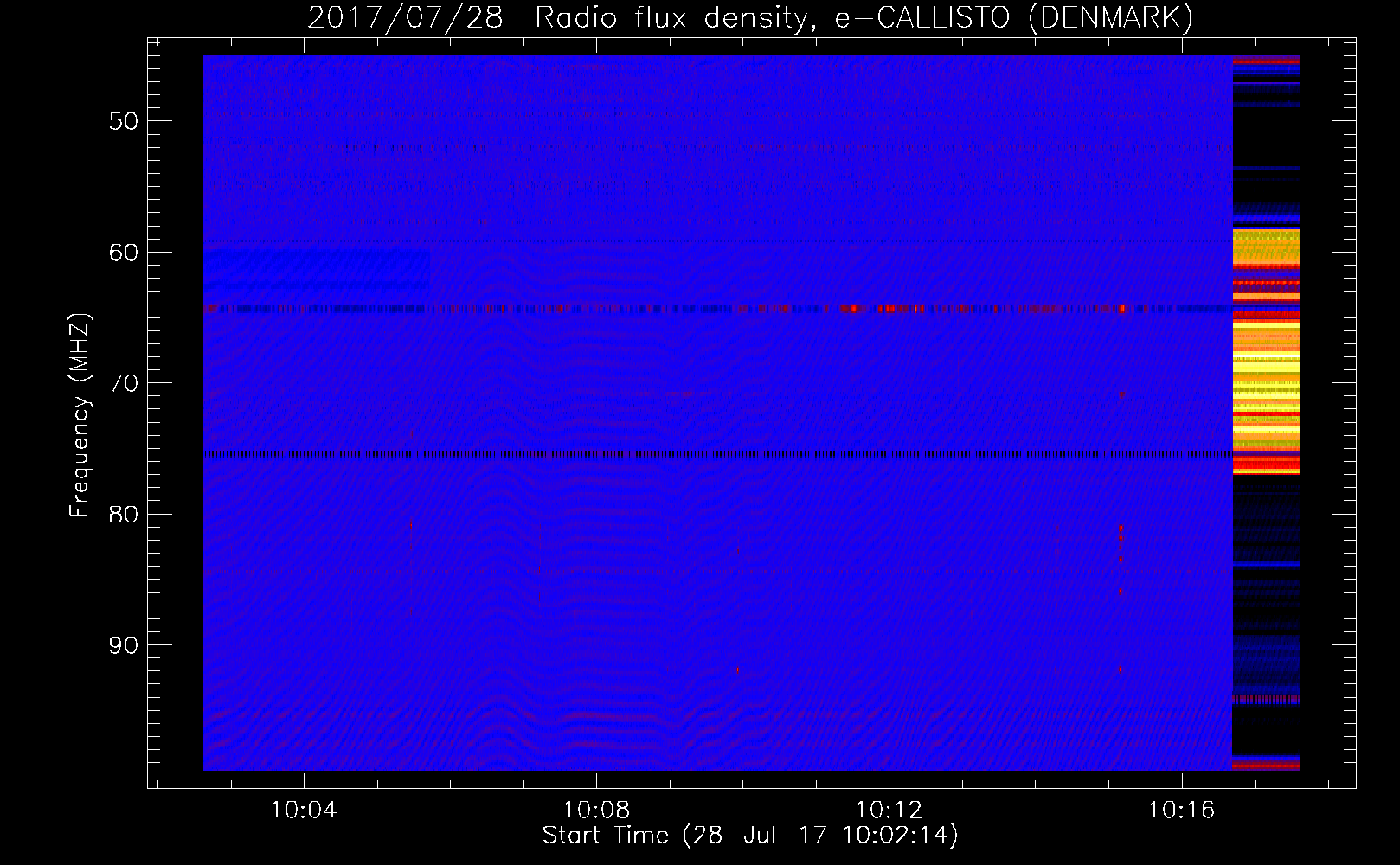Click the red interference line near 64 MHz
The height and width of the screenshot is (865, 1400).
[x=717, y=308]
